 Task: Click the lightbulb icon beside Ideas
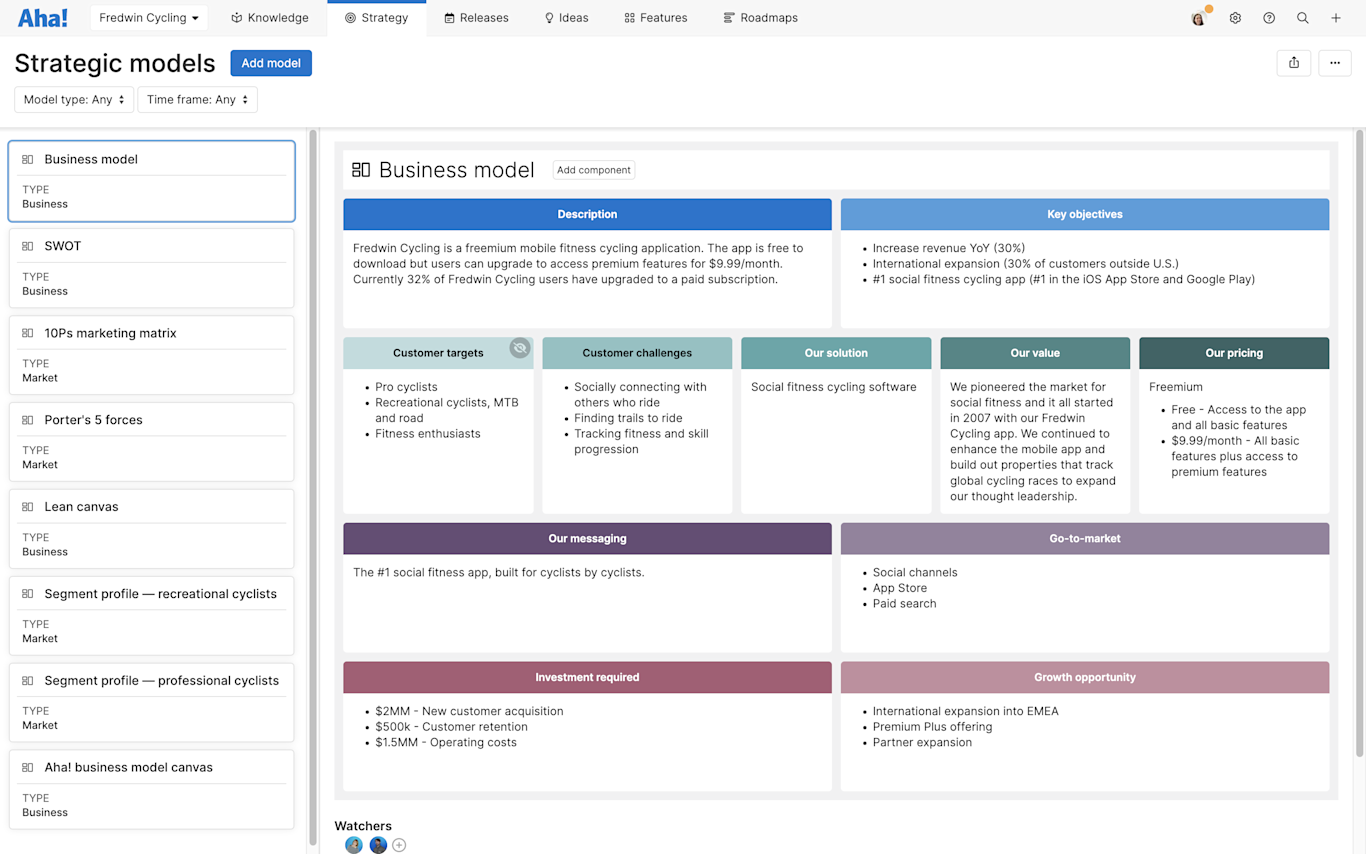click(549, 17)
